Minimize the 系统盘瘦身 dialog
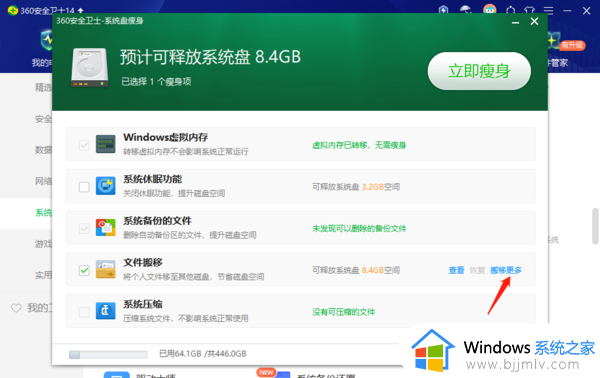 coord(515,22)
